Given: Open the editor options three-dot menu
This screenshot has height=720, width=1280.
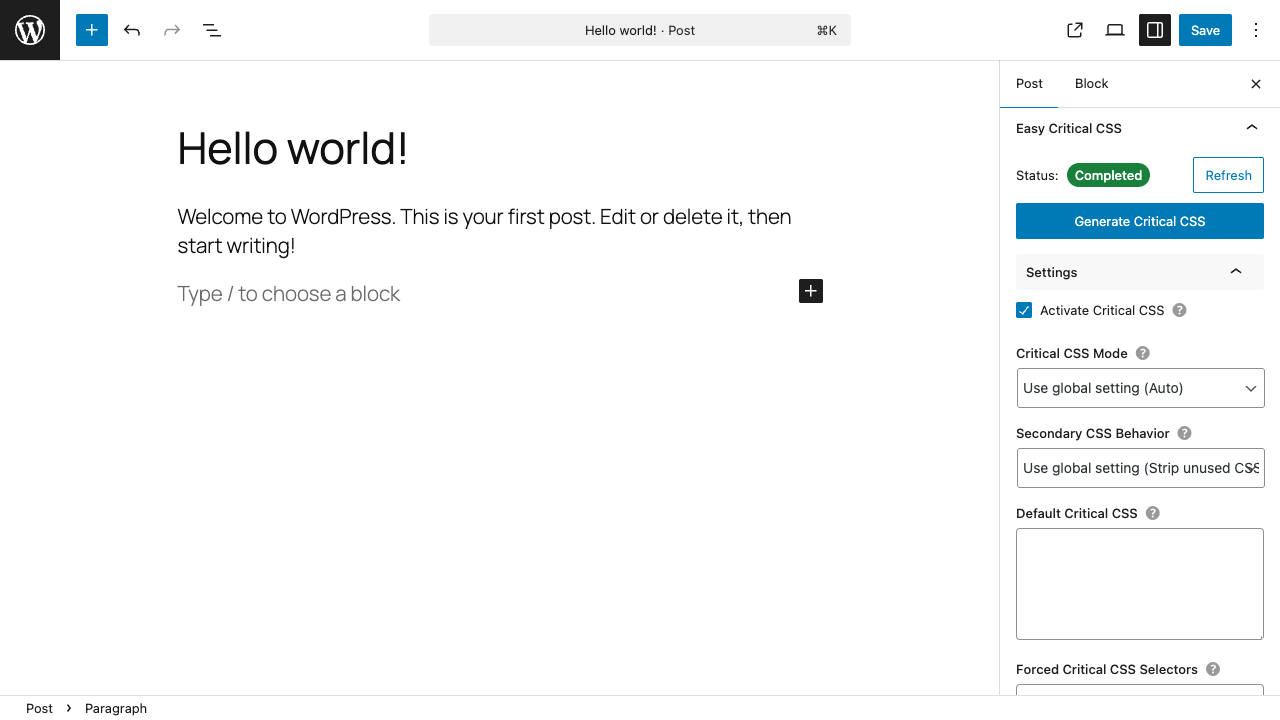Looking at the screenshot, I should click(x=1255, y=30).
